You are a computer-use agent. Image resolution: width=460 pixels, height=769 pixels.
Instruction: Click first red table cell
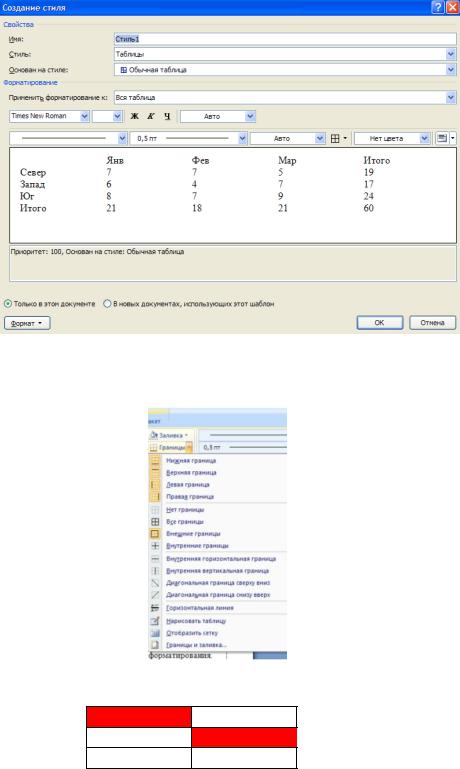(139, 717)
